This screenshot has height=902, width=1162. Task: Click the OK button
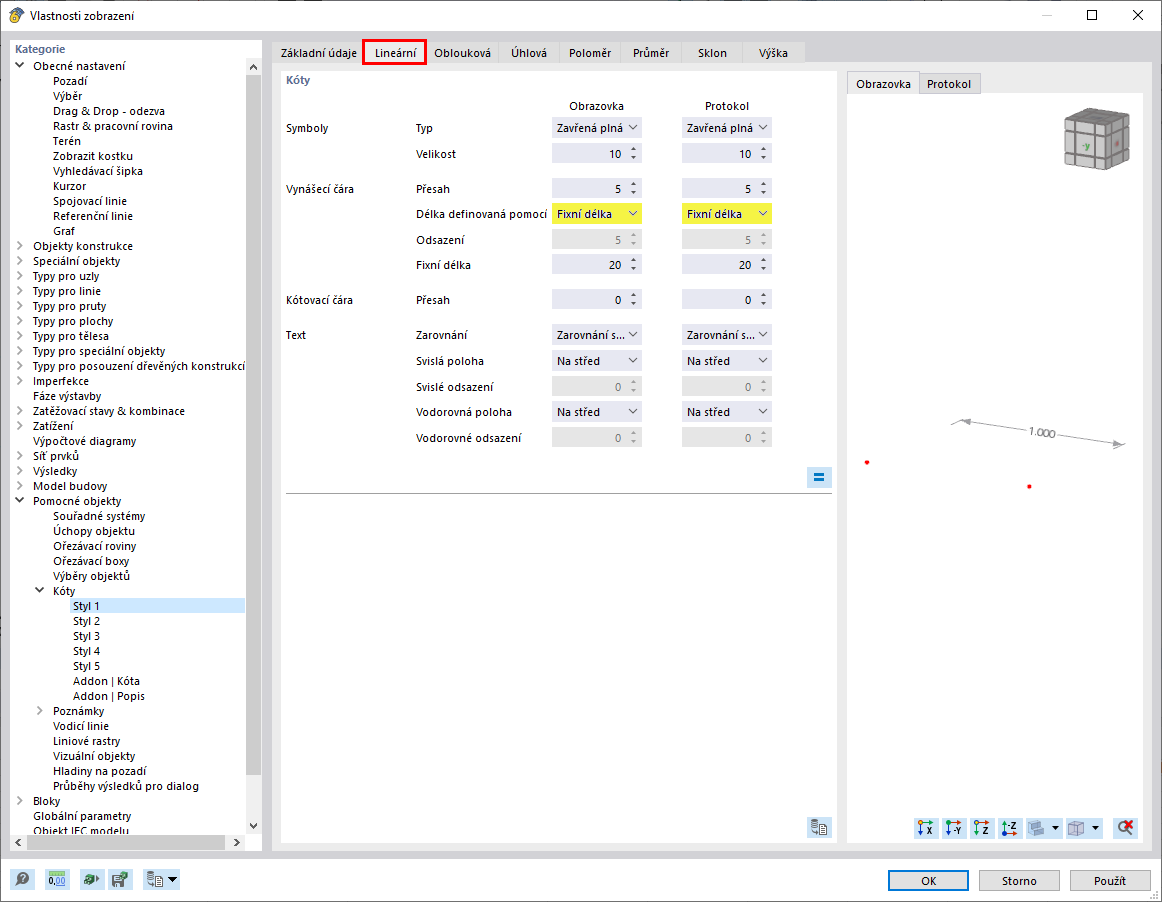tap(929, 881)
